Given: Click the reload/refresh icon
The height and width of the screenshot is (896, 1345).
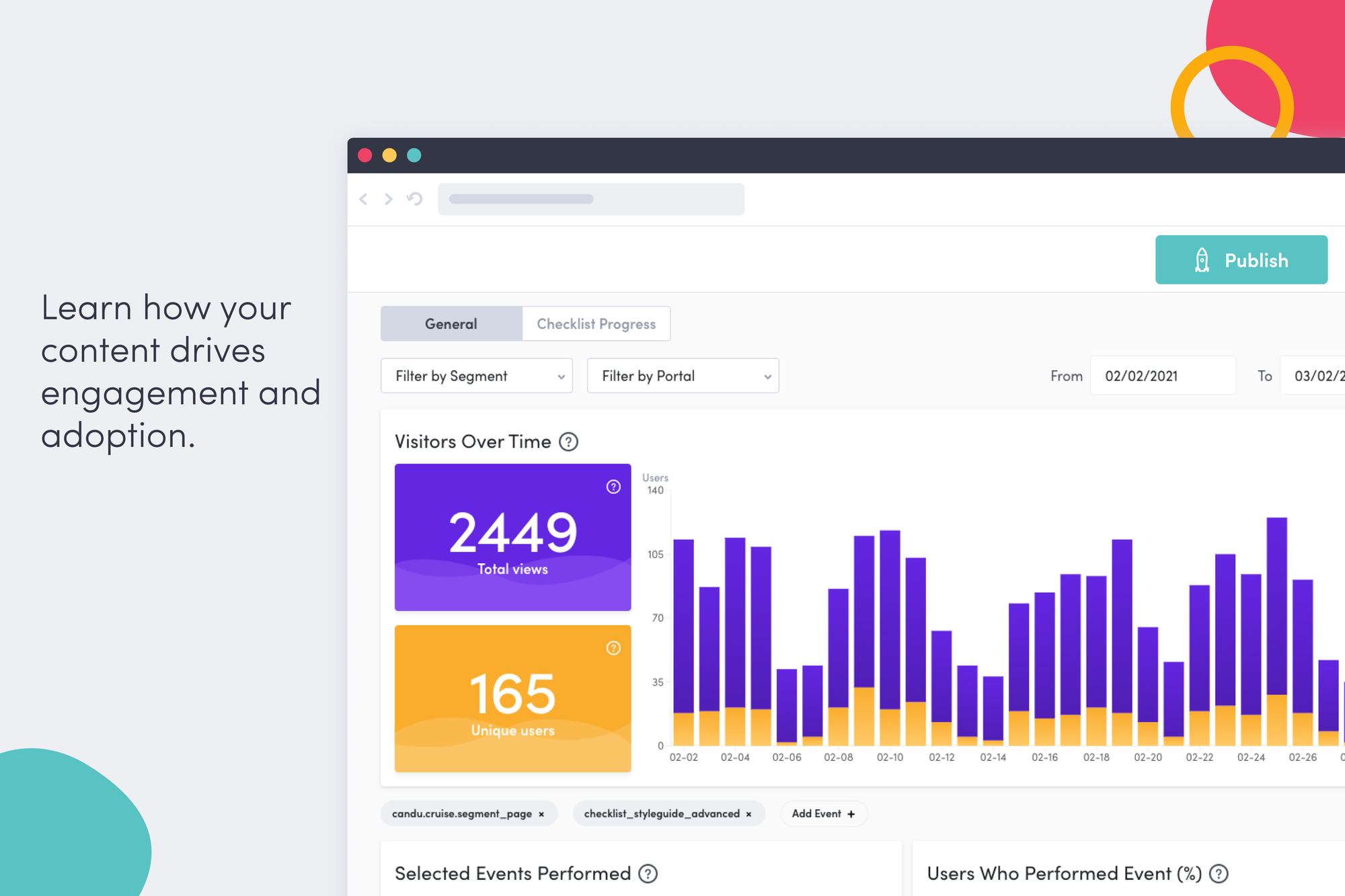Looking at the screenshot, I should (413, 199).
